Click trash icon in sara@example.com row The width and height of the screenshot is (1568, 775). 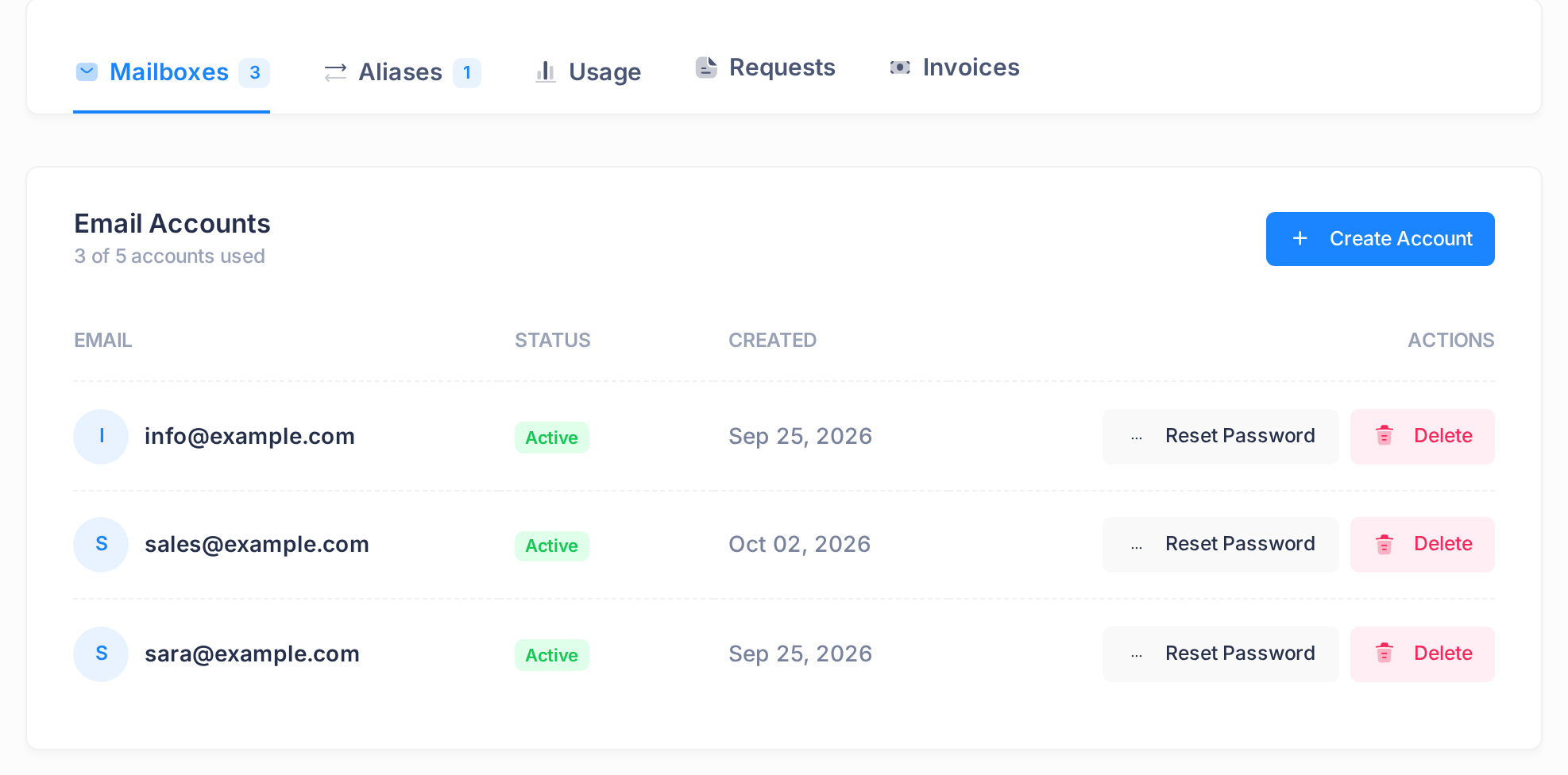(1385, 653)
